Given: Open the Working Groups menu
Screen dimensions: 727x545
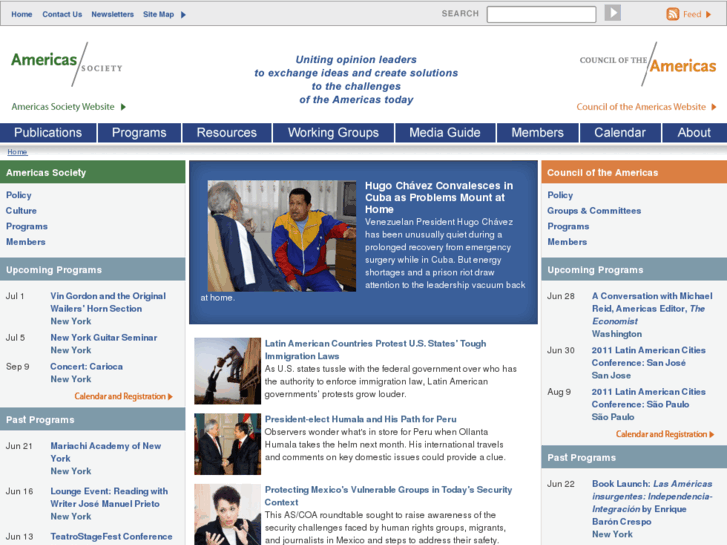Looking at the screenshot, I should tap(333, 133).
